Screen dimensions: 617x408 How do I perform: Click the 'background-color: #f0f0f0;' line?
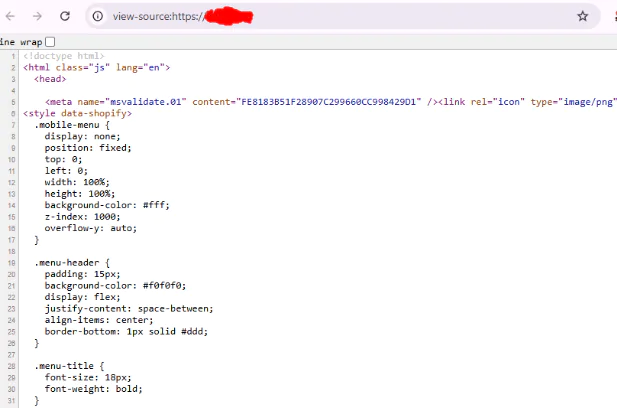point(115,286)
